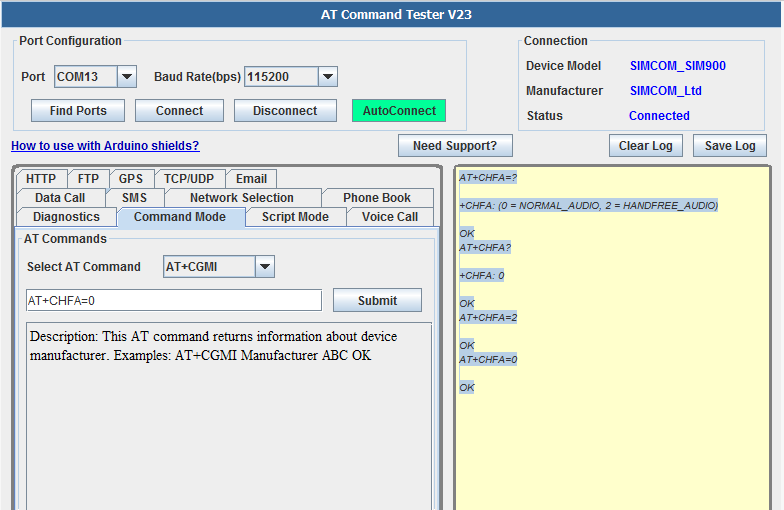Switch to the Phone Book tab

click(377, 198)
